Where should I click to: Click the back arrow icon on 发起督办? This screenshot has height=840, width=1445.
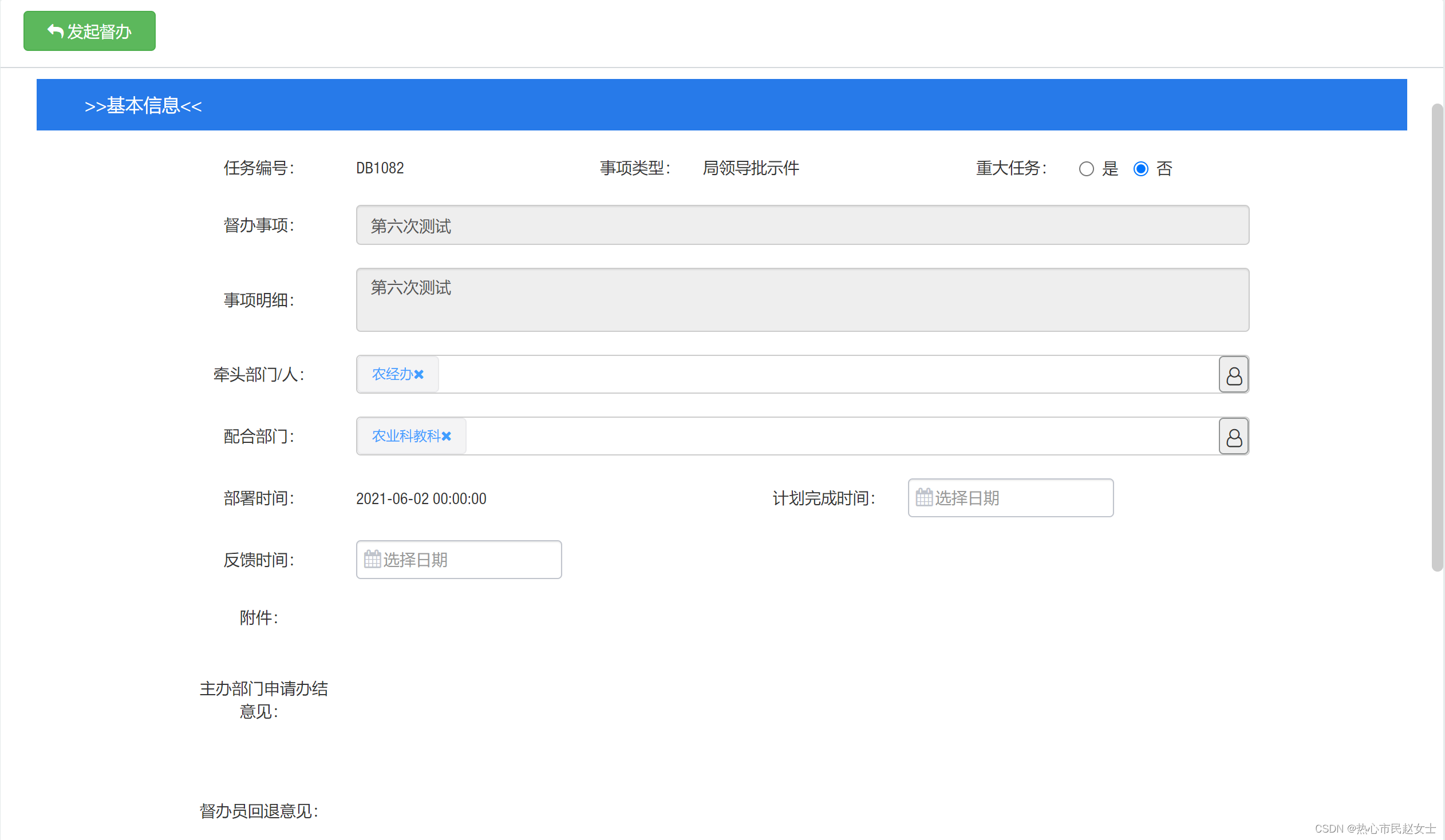[55, 31]
